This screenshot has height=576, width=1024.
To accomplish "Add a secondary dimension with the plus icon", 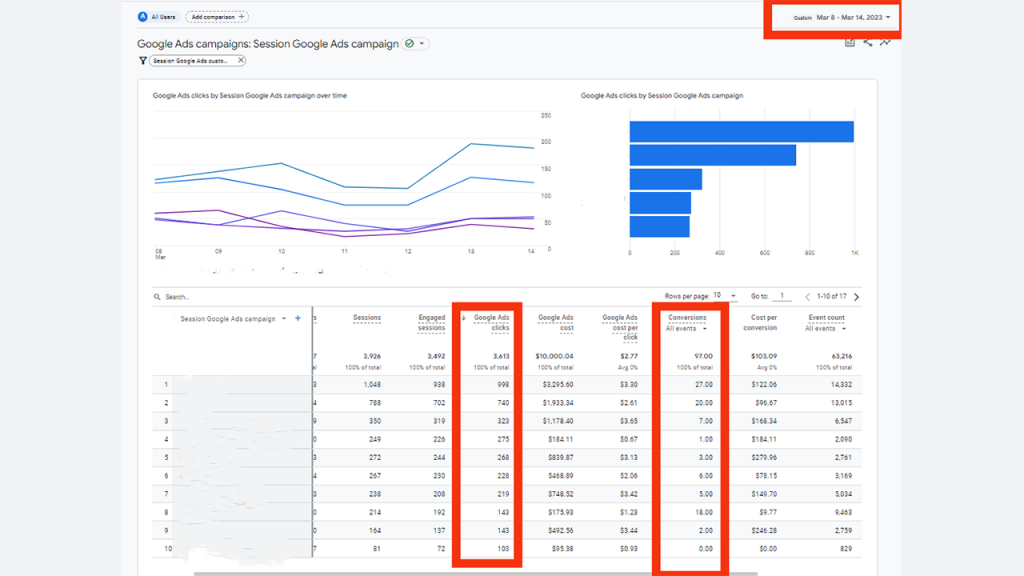I will pos(298,319).
